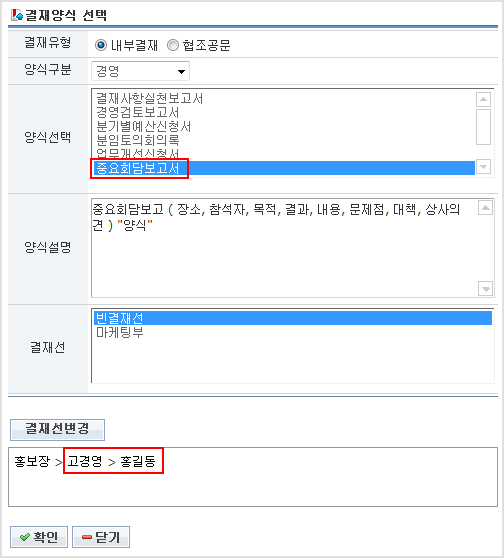Click down arrow of 양식설명 scrollbar

[485, 289]
